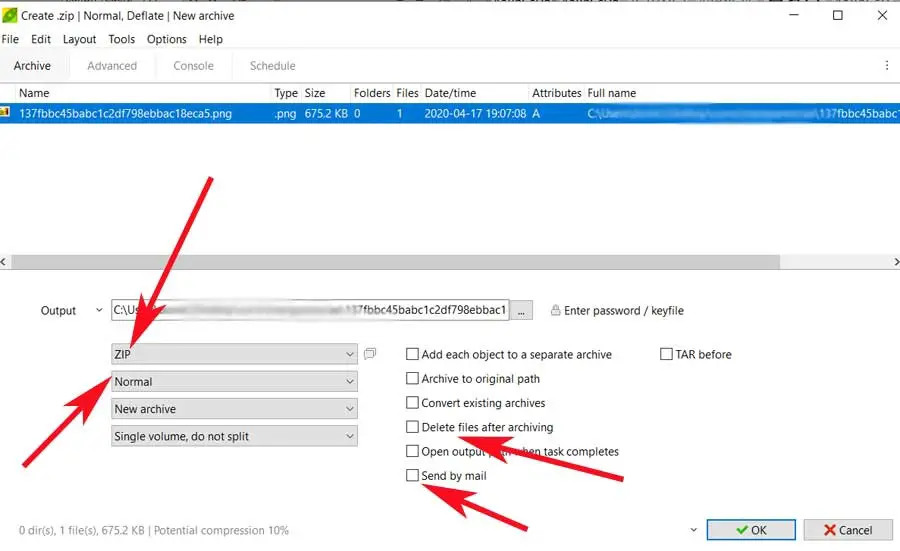This screenshot has width=900, height=551.
Task: Sort by the Full name column header
Action: click(611, 93)
